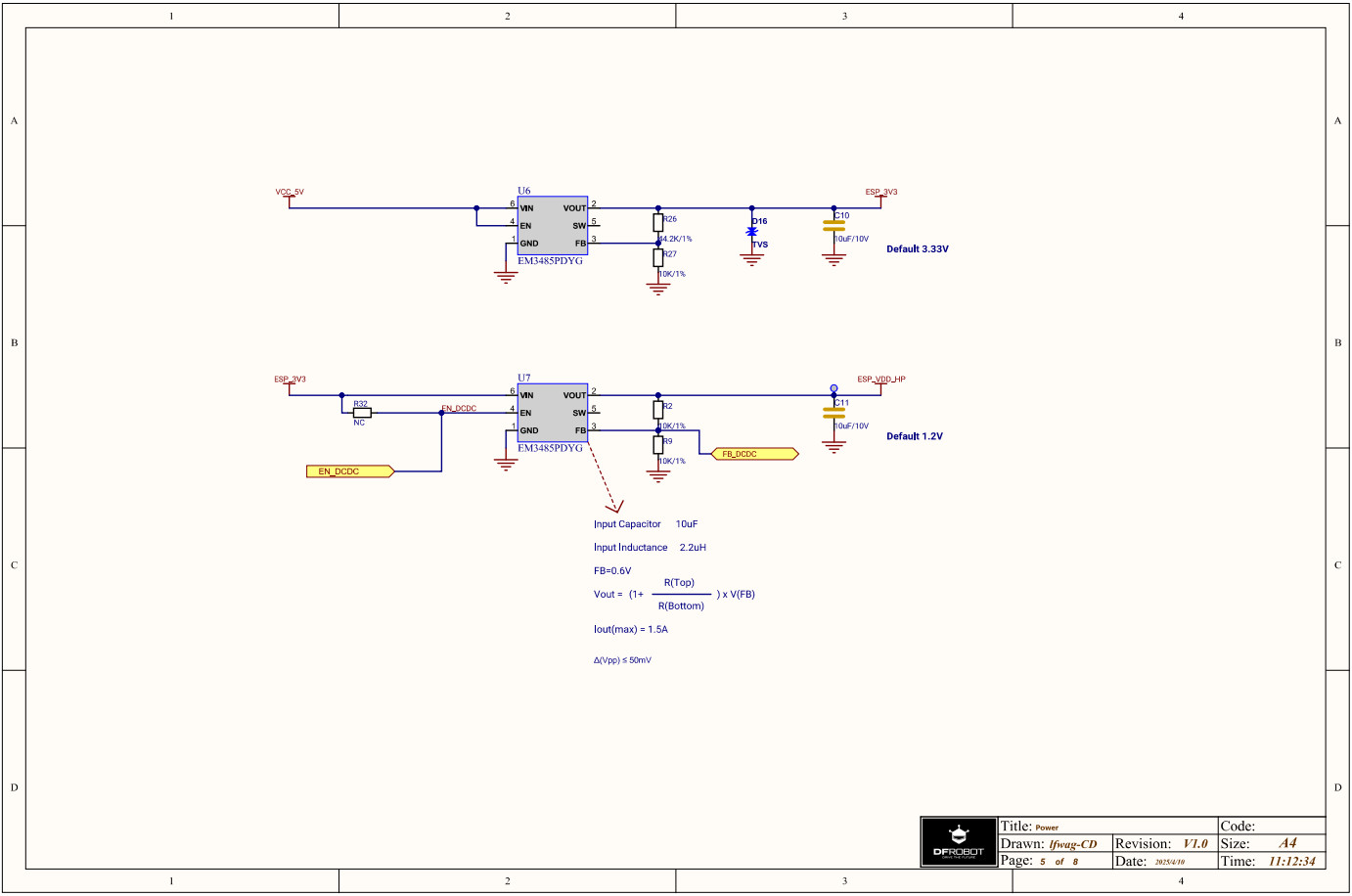Click the 'Title: Power' field
The width and height of the screenshot is (1352, 896).
point(1108,827)
